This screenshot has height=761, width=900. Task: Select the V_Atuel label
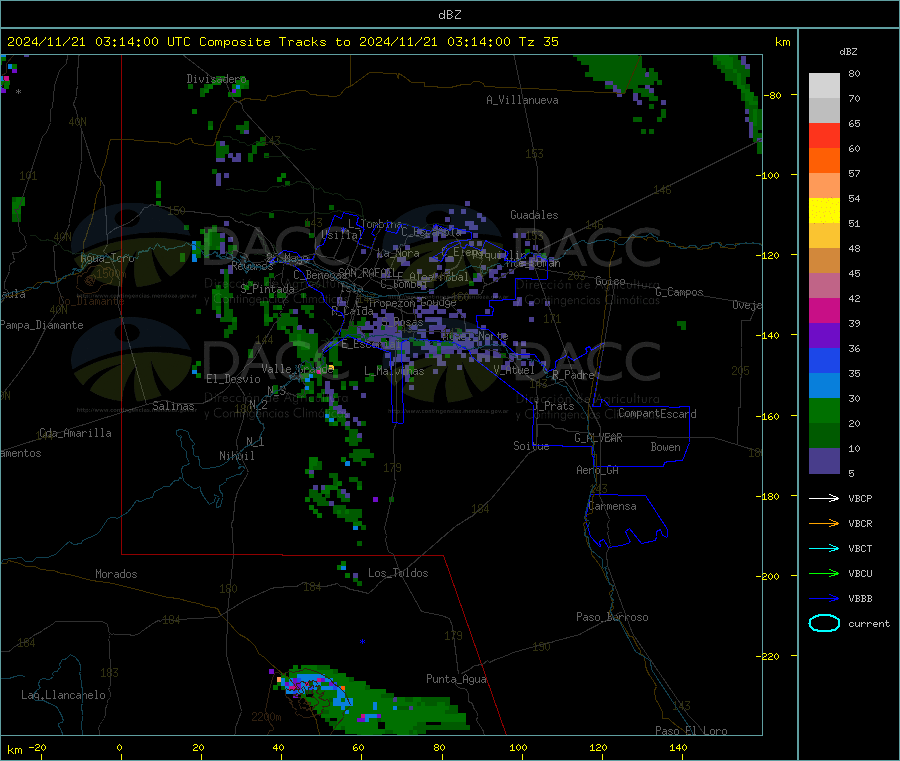point(514,370)
